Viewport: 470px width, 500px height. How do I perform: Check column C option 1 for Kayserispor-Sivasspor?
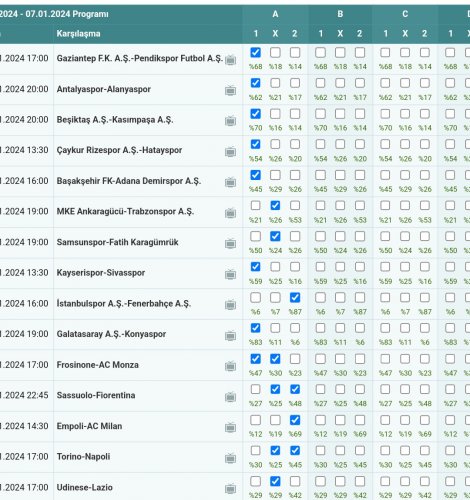coord(385,267)
